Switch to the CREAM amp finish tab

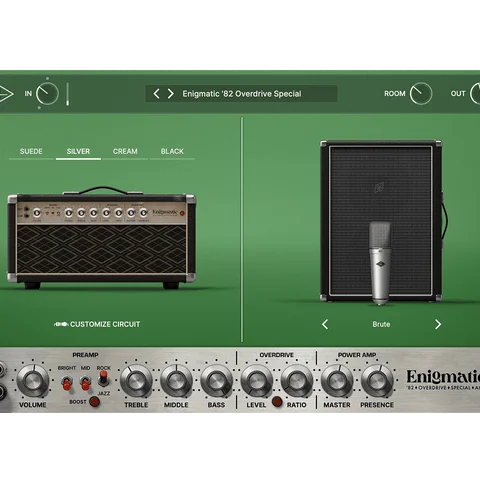(x=125, y=151)
